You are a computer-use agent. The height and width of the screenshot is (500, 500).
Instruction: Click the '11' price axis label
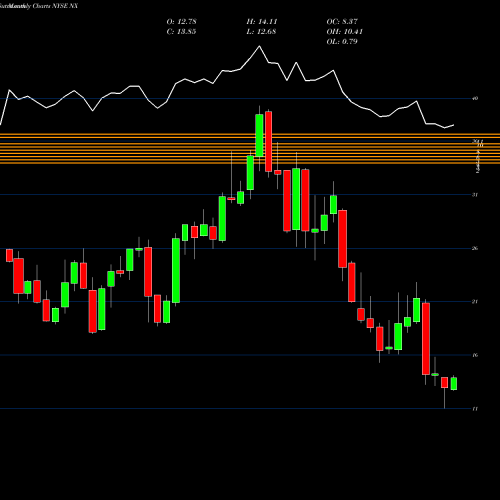coord(475,409)
